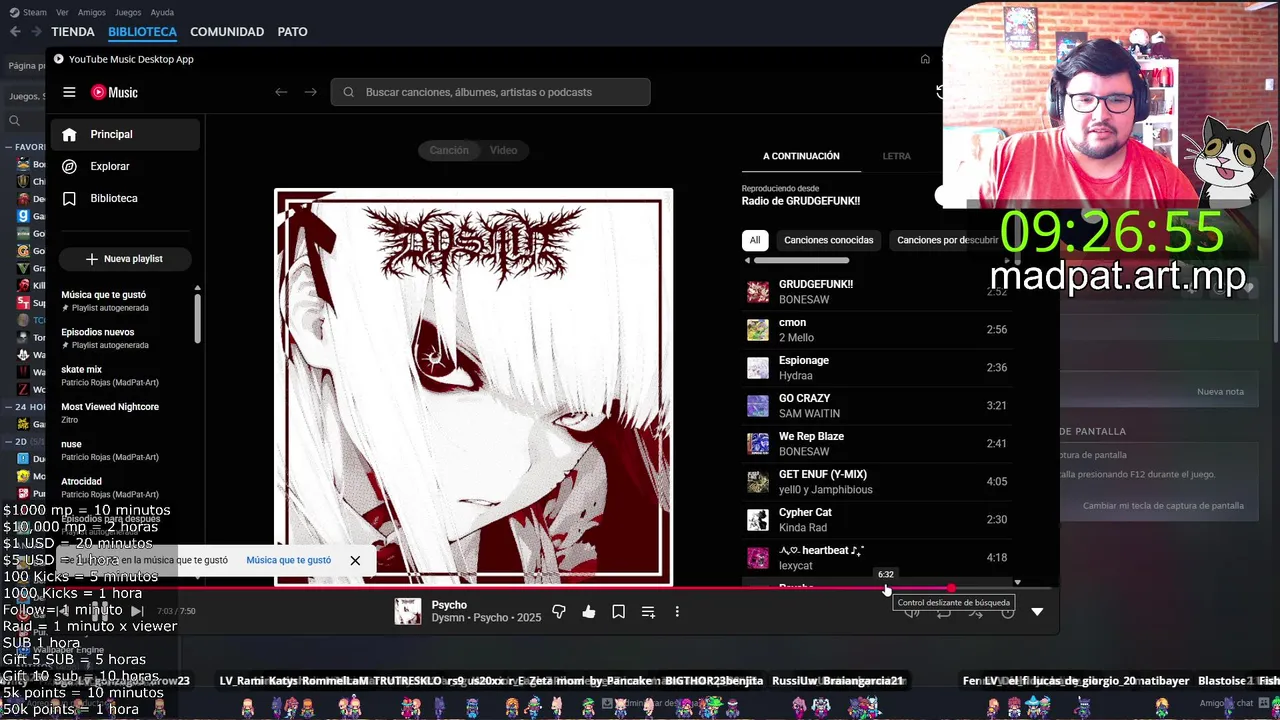Click the Cypher Cat album thumbnail
The image size is (1280, 720).
pos(758,520)
